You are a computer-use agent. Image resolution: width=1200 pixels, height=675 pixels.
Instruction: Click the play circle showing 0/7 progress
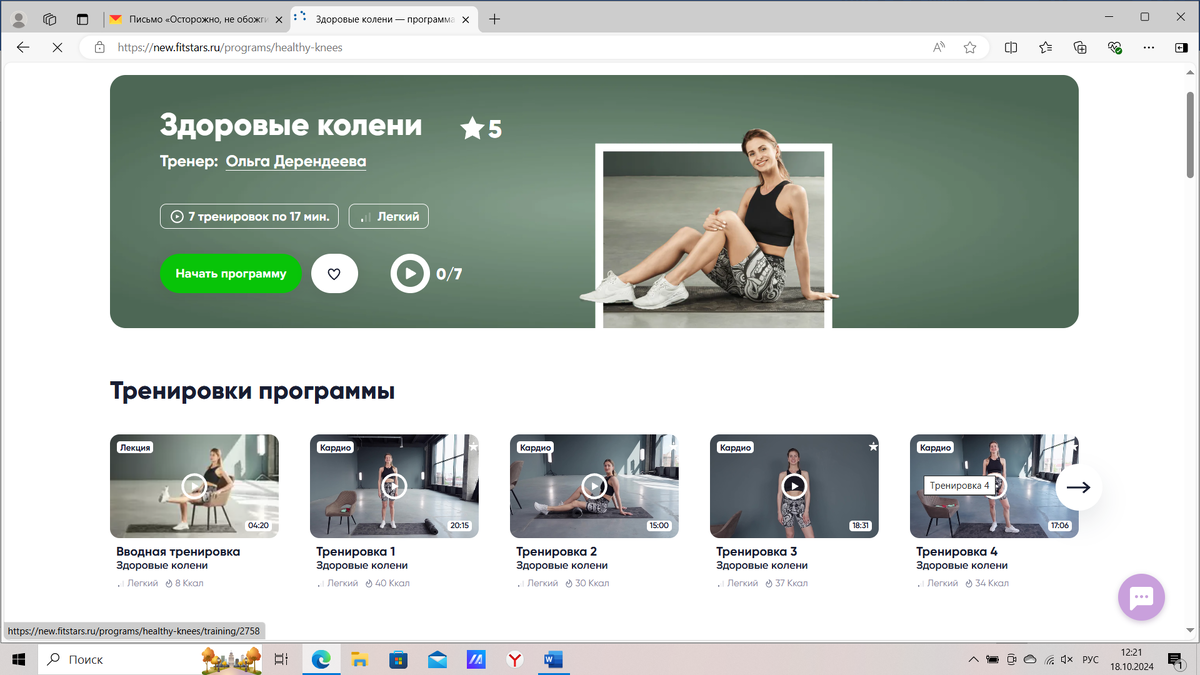(x=410, y=273)
